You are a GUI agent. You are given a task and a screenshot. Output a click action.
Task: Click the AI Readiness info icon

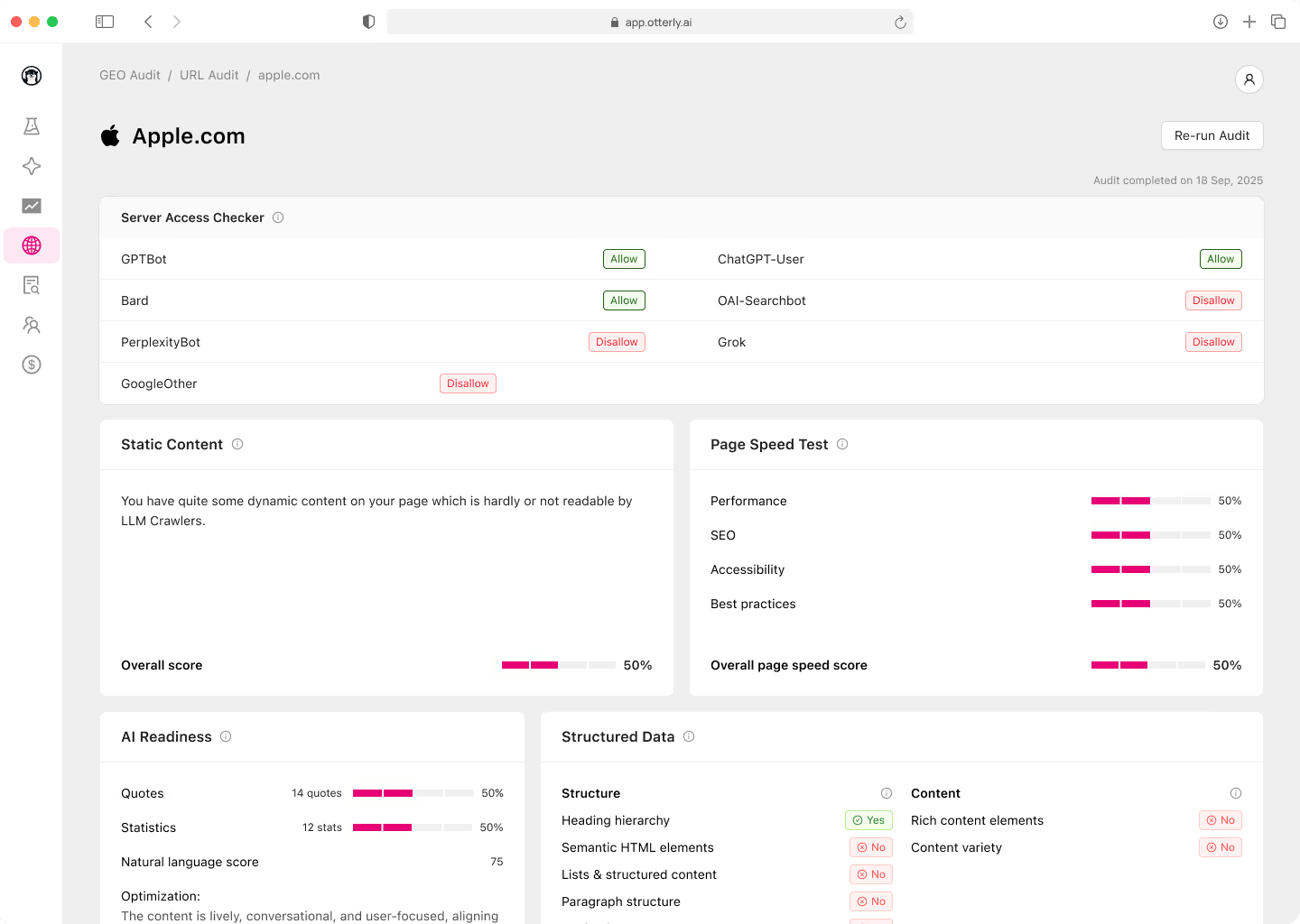coord(226,736)
